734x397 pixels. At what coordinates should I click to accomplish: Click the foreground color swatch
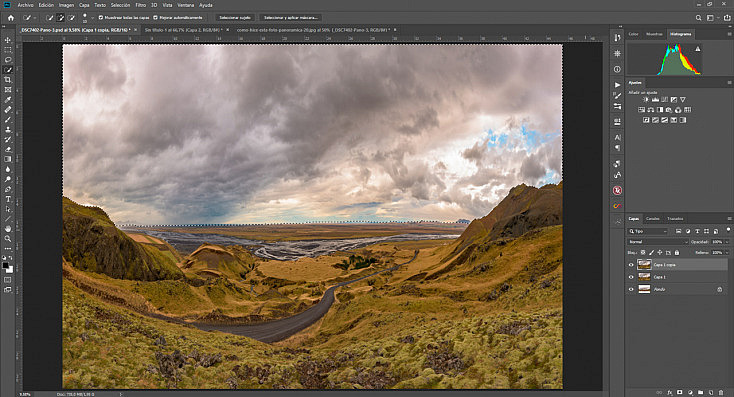tap(6, 266)
